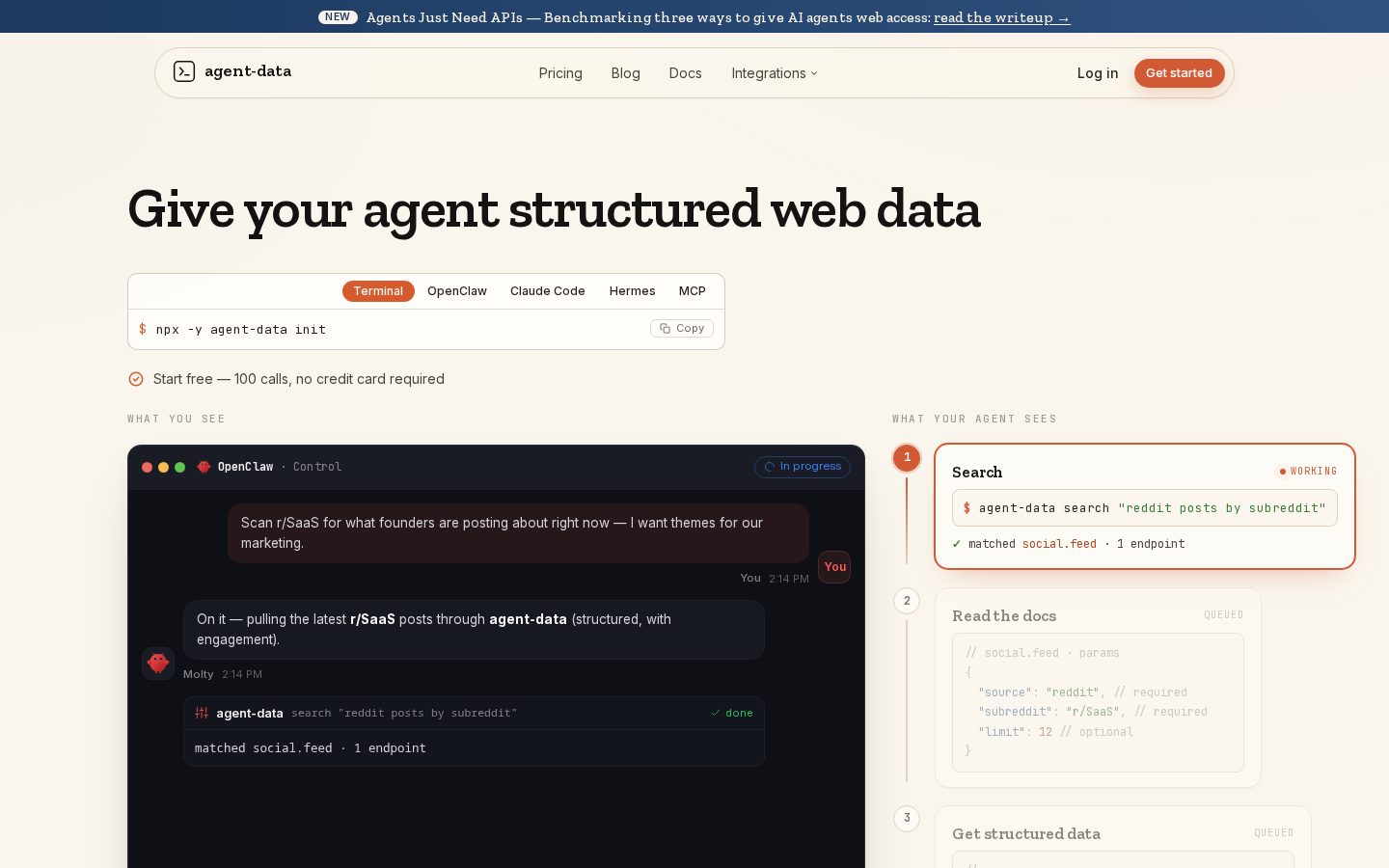This screenshot has height=868, width=1389.
Task: Click the social.feed params code block
Action: click(1098, 702)
